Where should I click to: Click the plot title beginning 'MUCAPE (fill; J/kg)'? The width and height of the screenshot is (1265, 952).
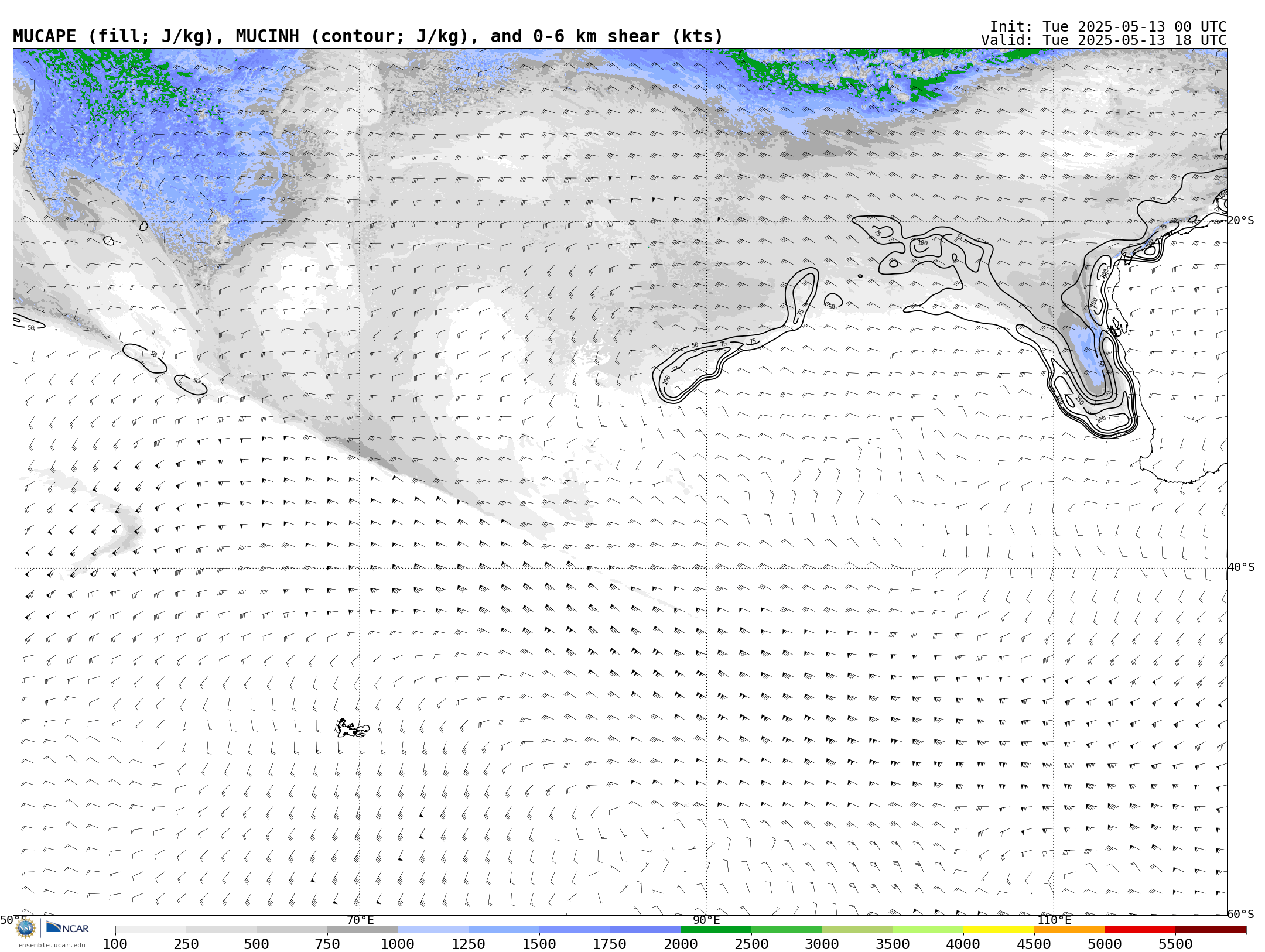point(368,36)
